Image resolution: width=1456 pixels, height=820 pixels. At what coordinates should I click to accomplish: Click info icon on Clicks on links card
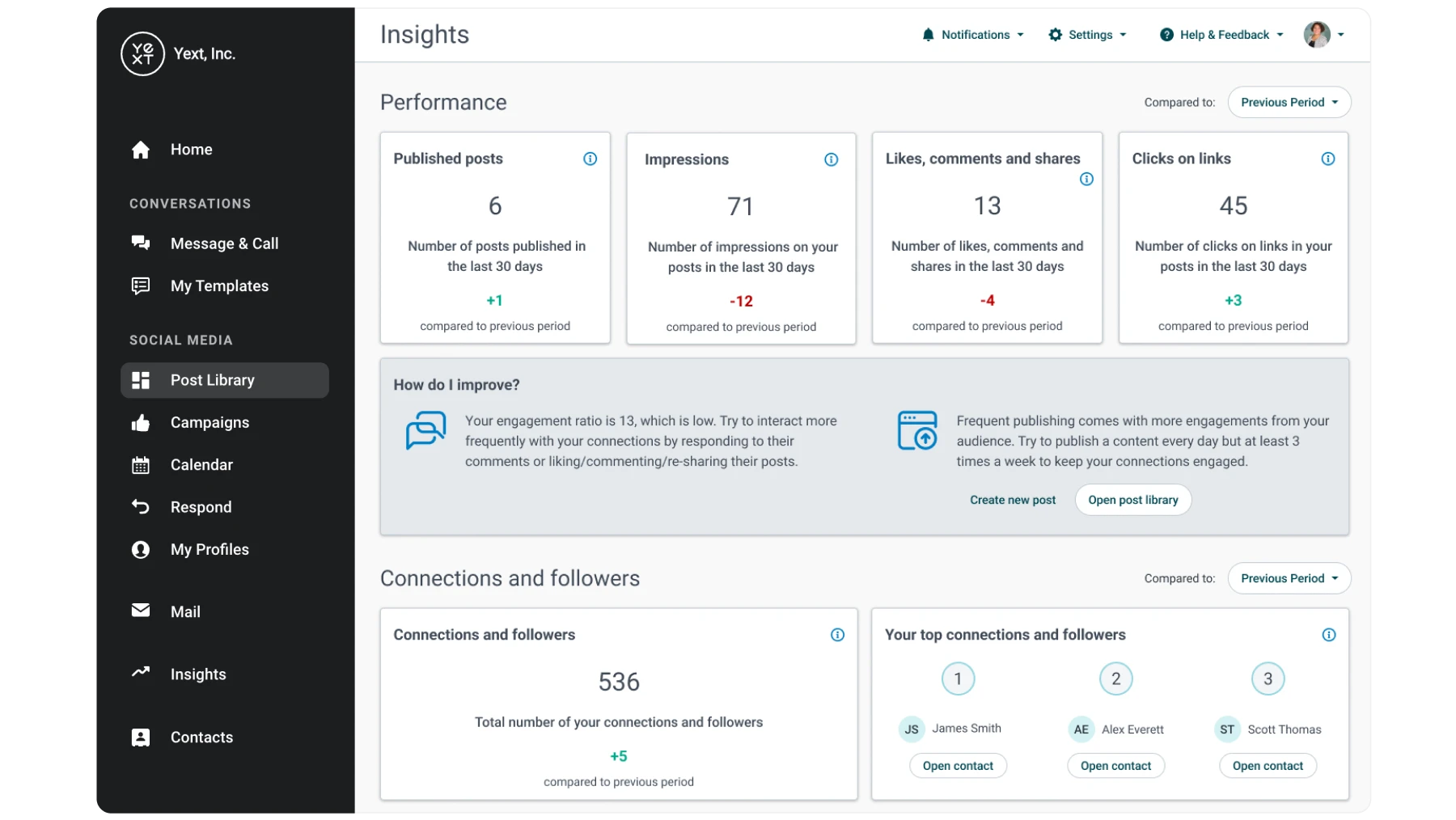(1327, 159)
